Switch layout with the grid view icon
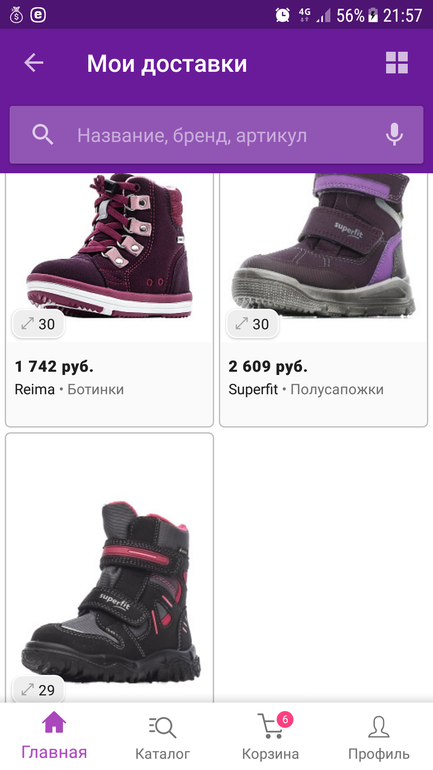Screen dimensions: 433x770 point(397,63)
